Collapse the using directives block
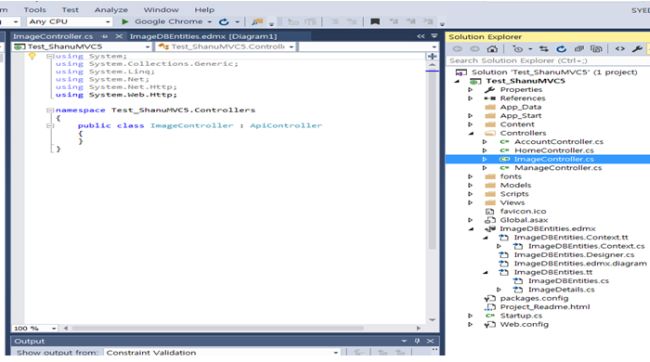 (50, 56)
